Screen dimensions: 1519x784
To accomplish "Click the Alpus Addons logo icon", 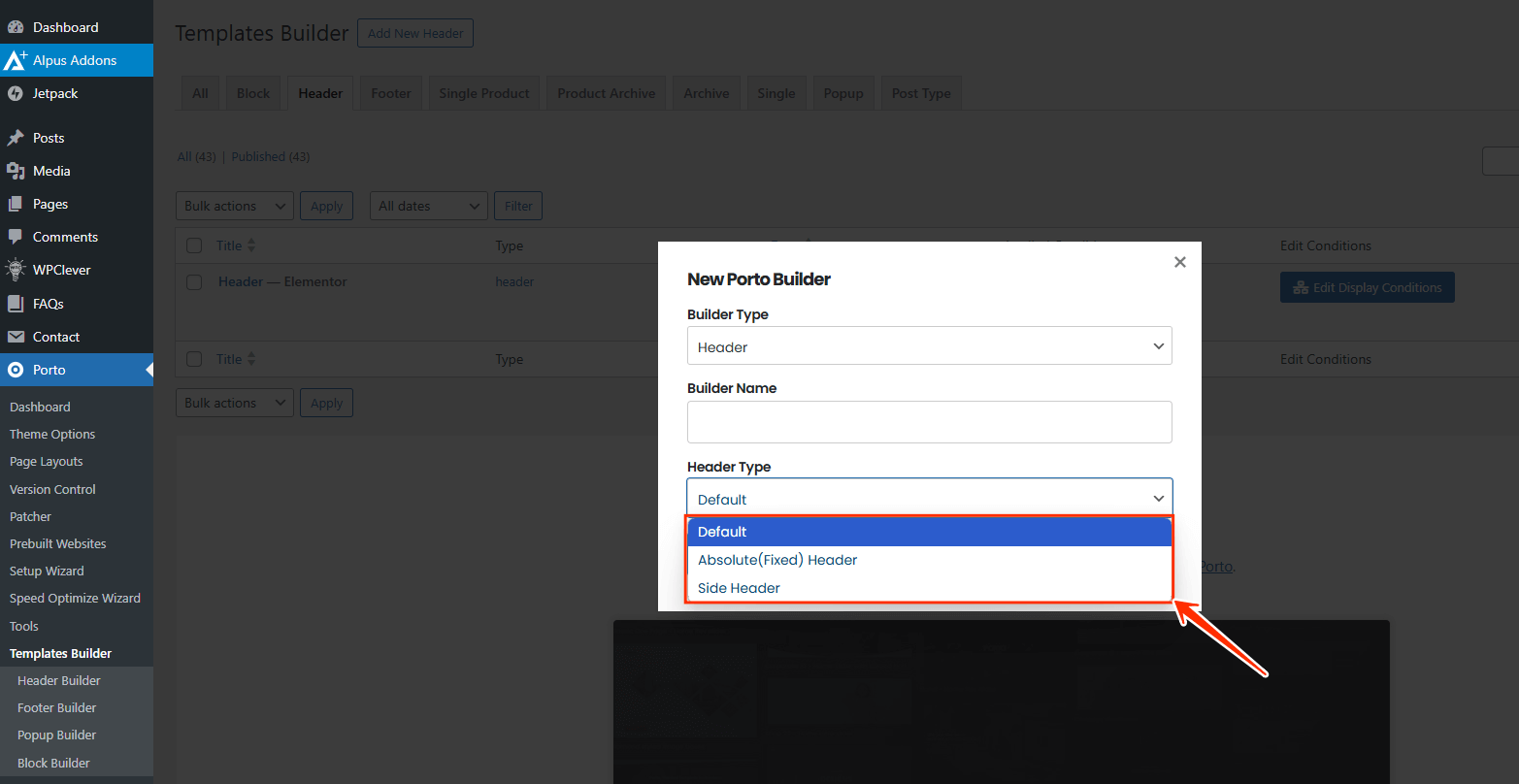I will 16,60.
